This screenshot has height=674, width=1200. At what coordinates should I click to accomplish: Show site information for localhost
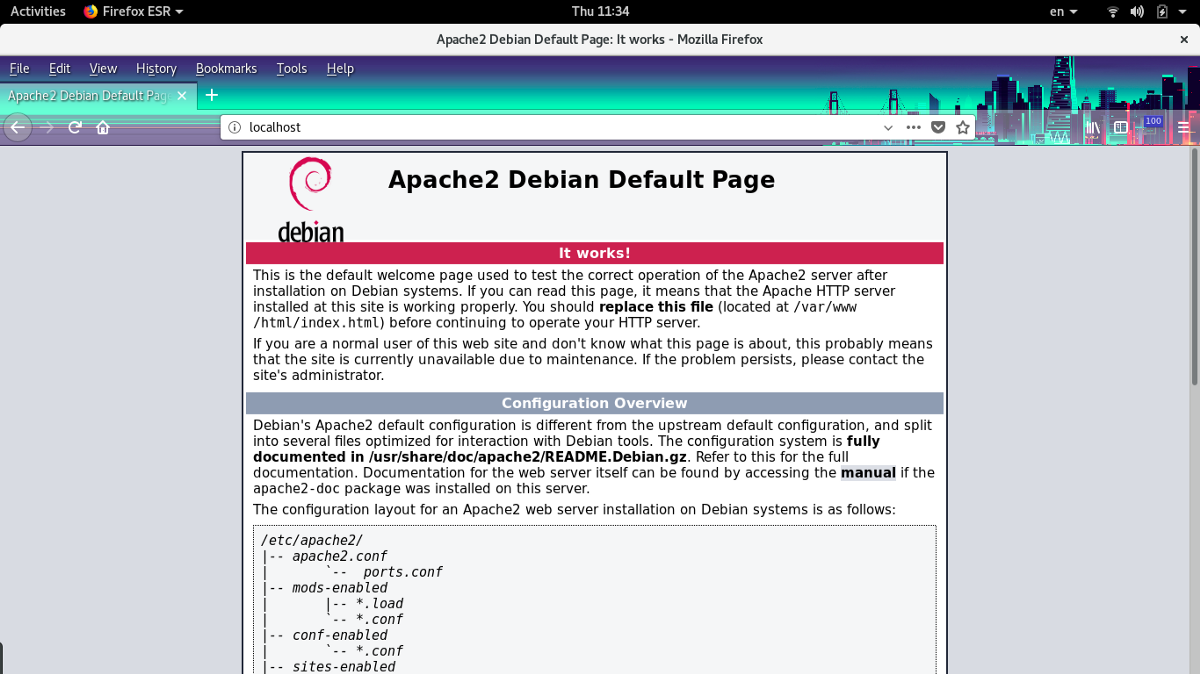(x=234, y=127)
